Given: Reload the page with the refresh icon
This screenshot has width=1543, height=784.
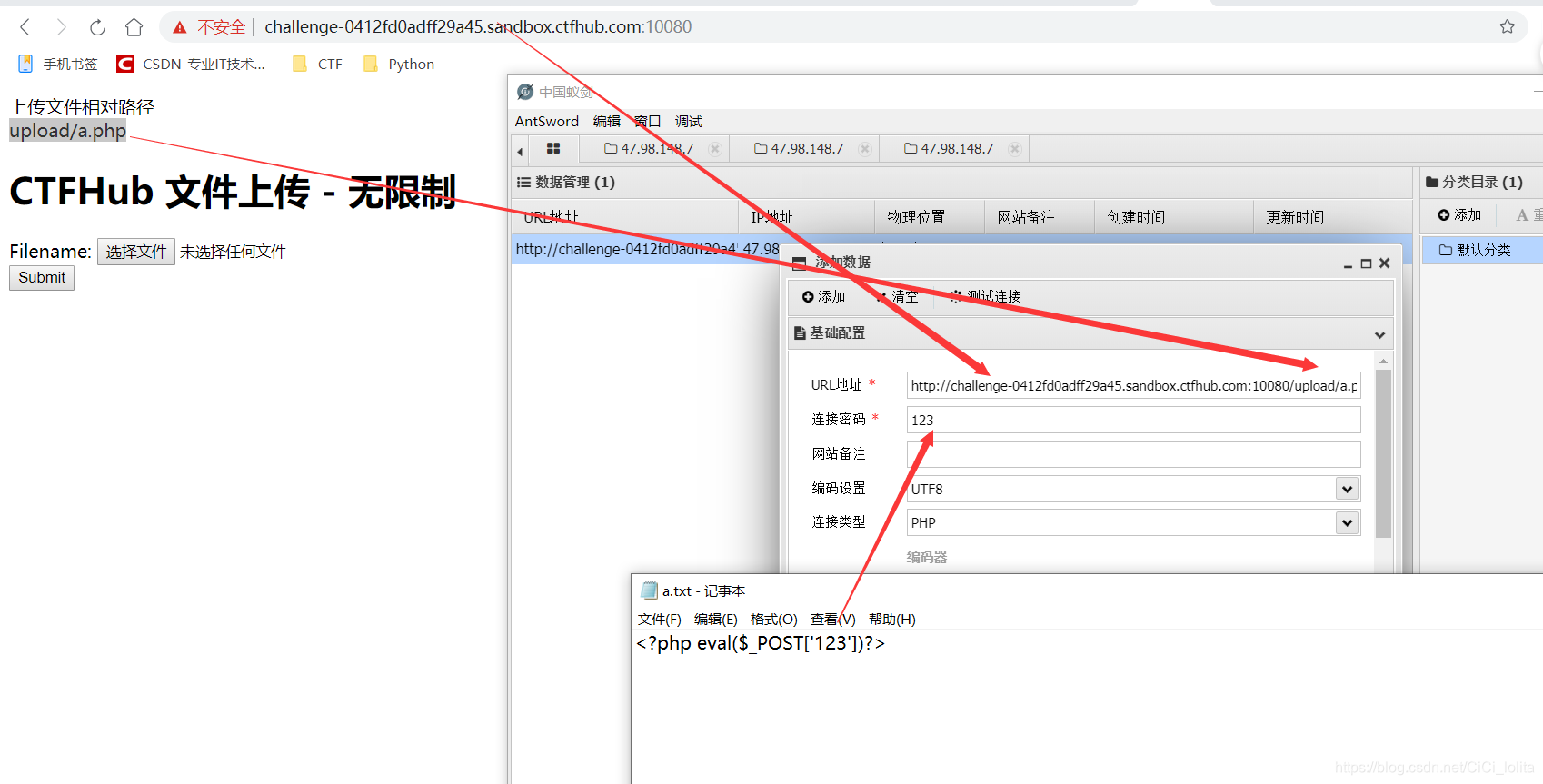Looking at the screenshot, I should click(x=97, y=27).
